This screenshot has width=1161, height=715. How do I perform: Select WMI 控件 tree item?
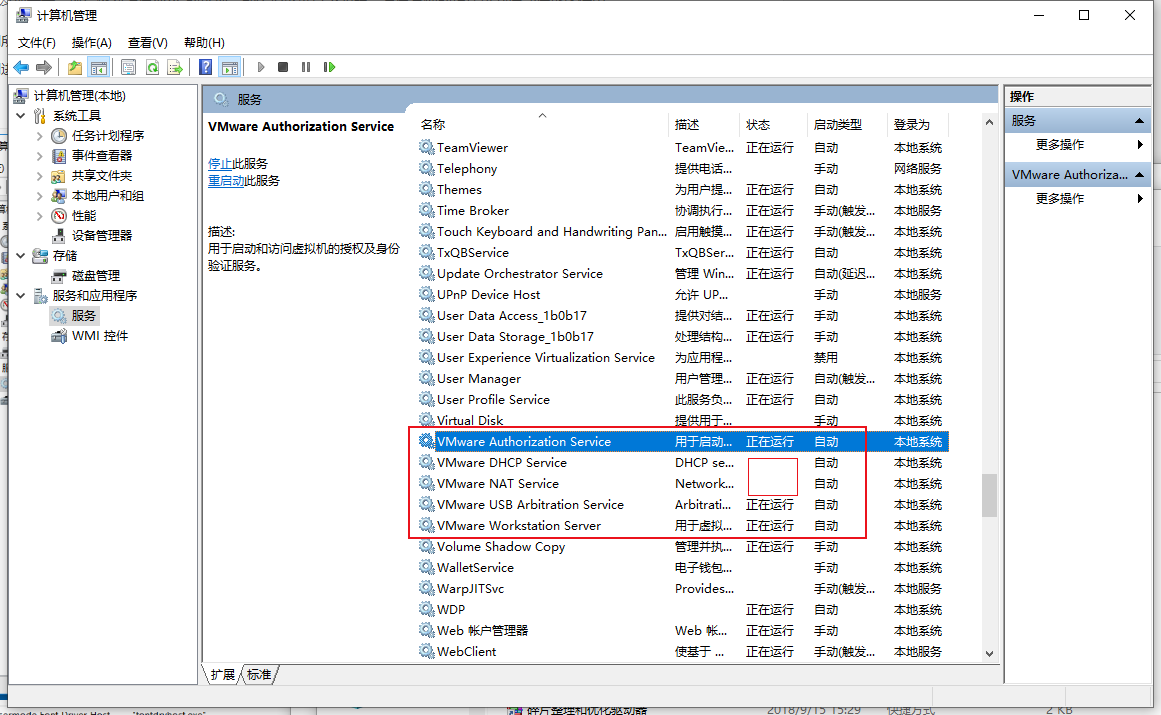pyautogui.click(x=100, y=335)
